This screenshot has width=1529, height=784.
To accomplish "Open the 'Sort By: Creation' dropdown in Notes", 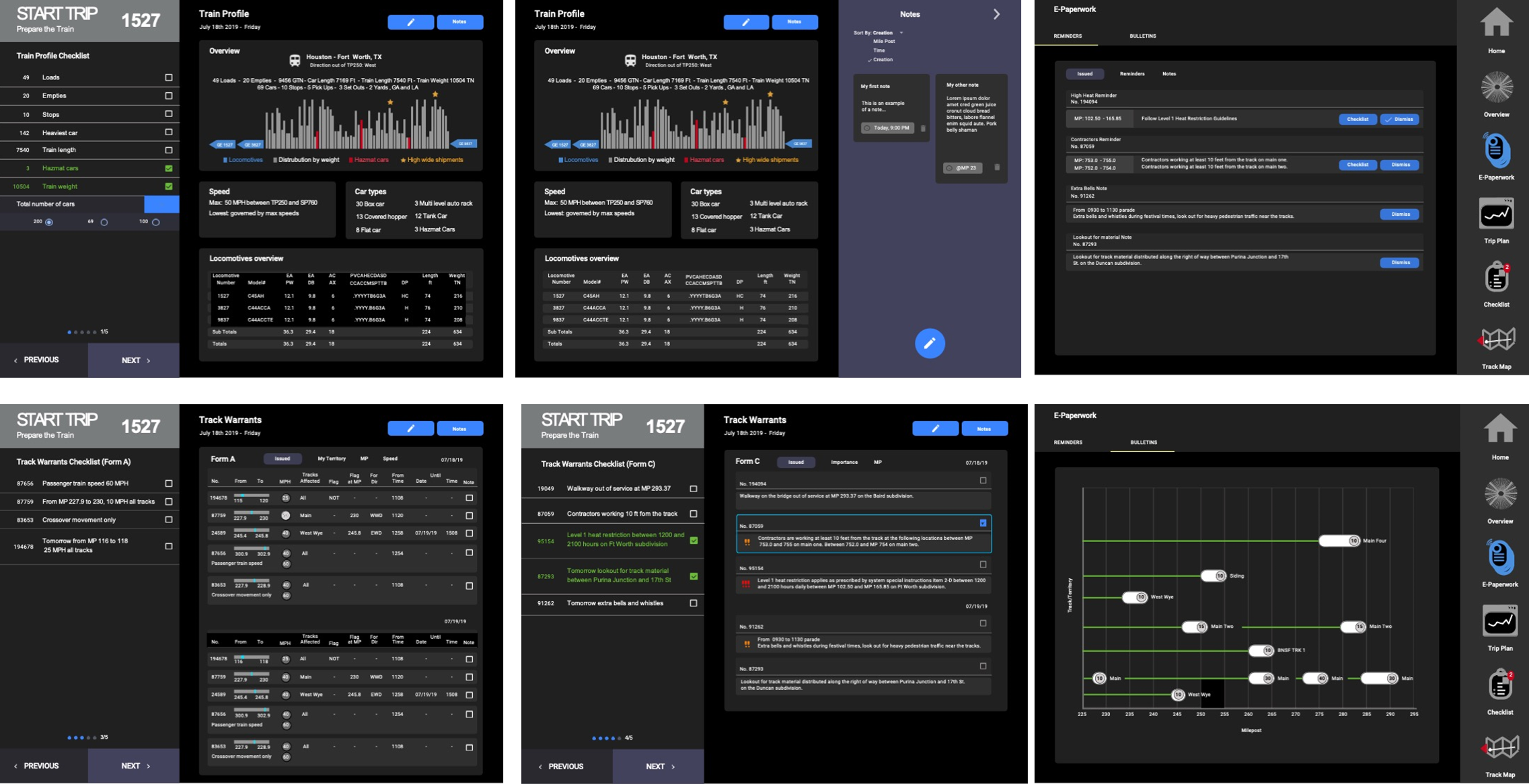I will pyautogui.click(x=901, y=32).
